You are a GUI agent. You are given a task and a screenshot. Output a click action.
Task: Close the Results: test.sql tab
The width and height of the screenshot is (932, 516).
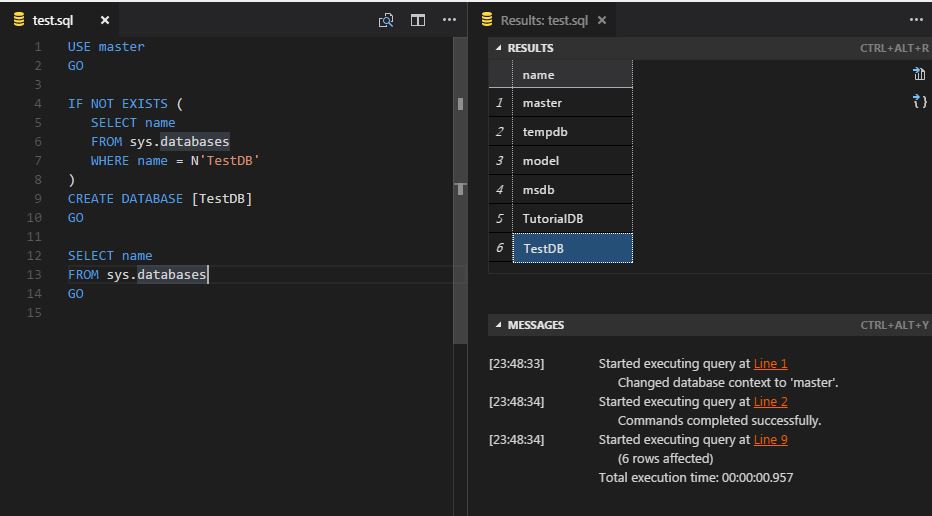click(x=602, y=20)
